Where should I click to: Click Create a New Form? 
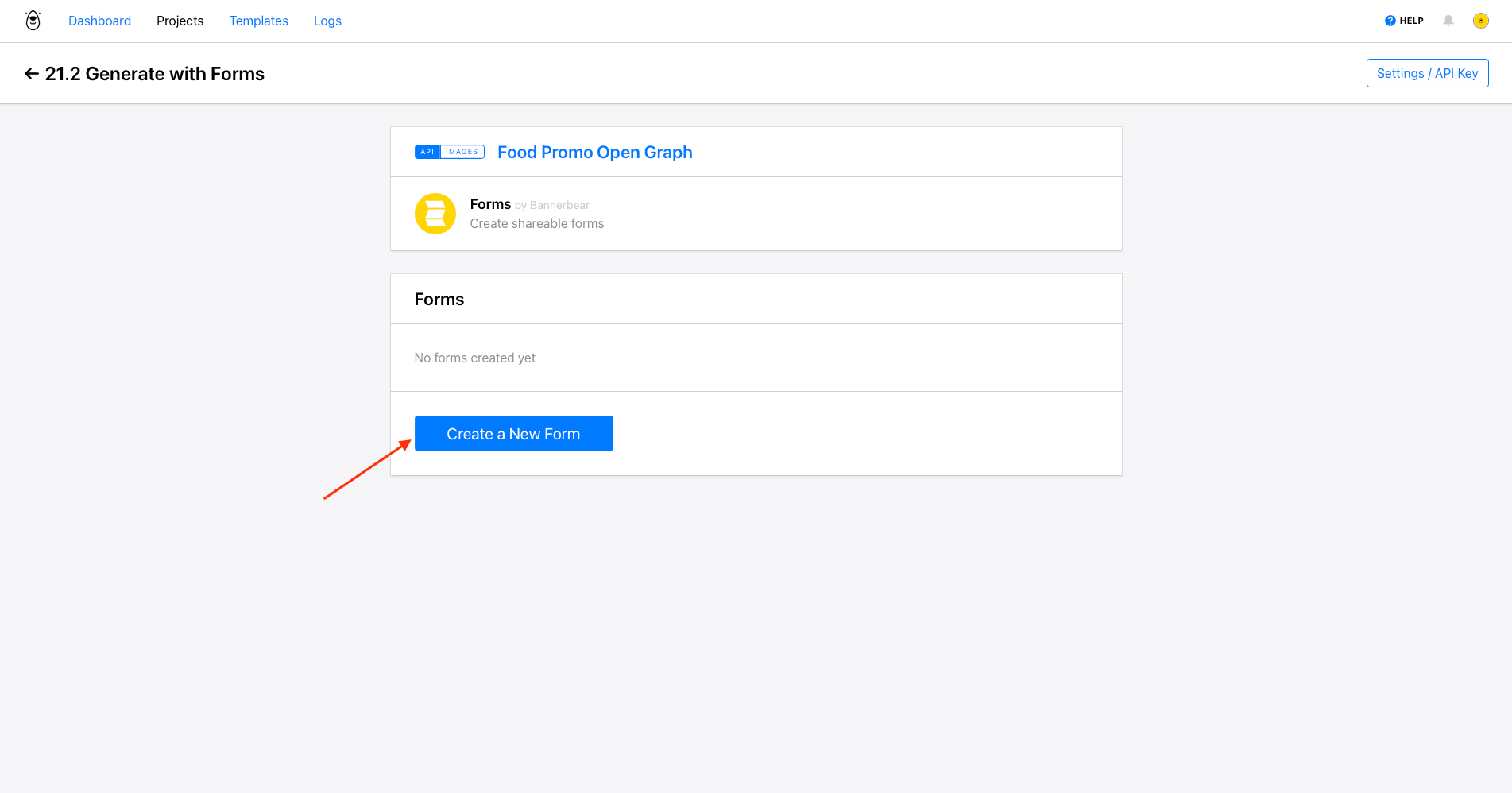point(513,433)
